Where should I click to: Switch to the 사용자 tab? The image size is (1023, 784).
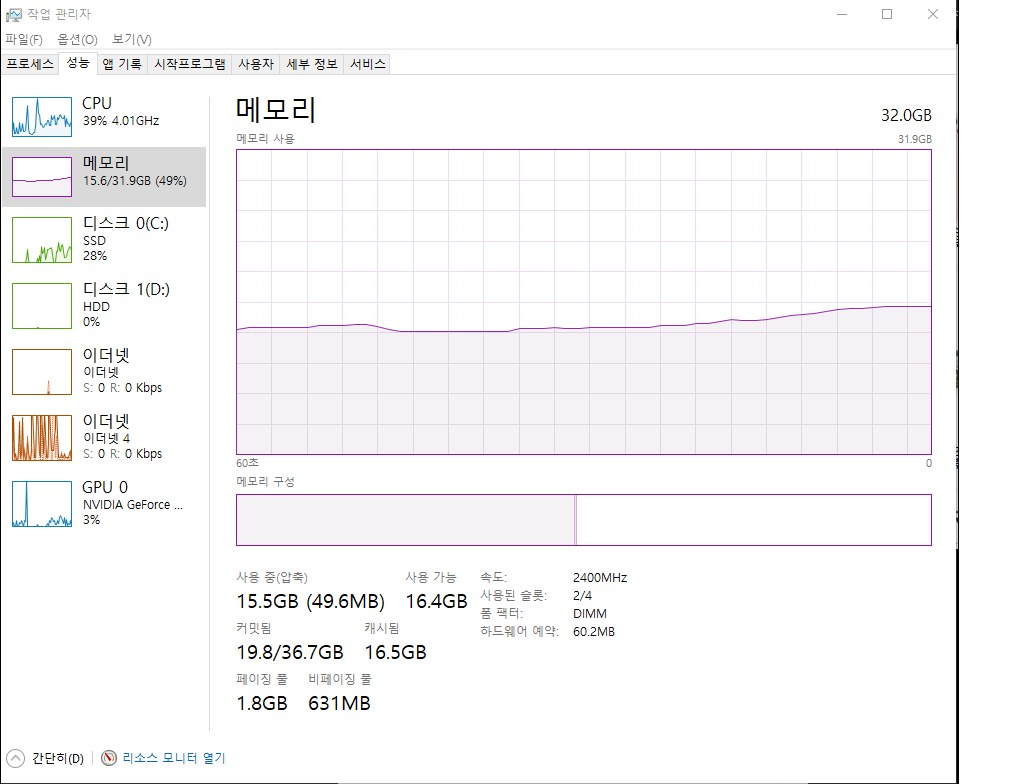pos(255,64)
